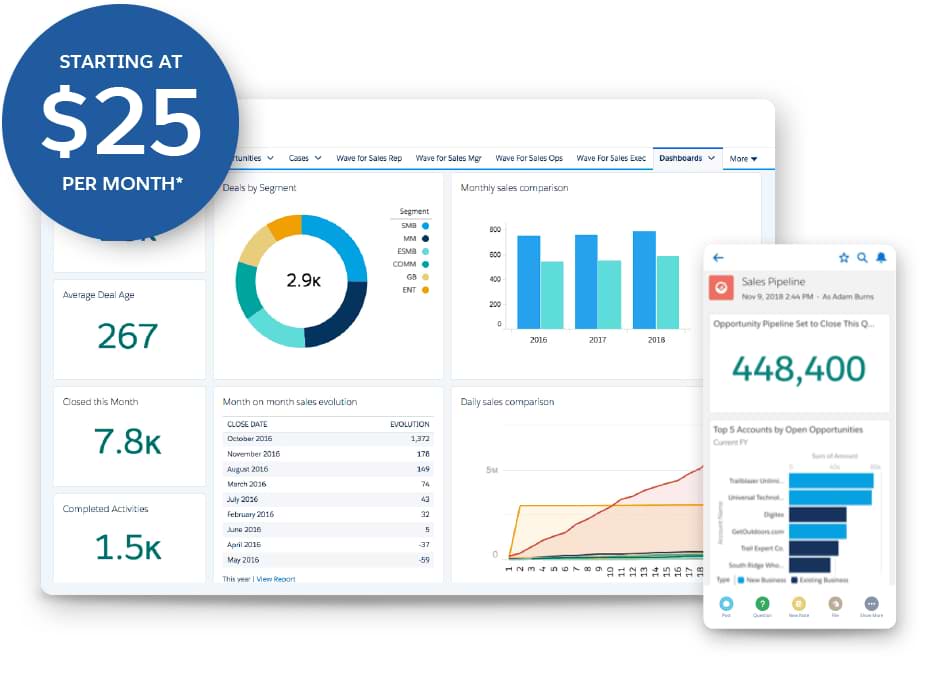Click the red Sales Pipeline dashboard icon
The width and height of the screenshot is (934, 673).
722,288
